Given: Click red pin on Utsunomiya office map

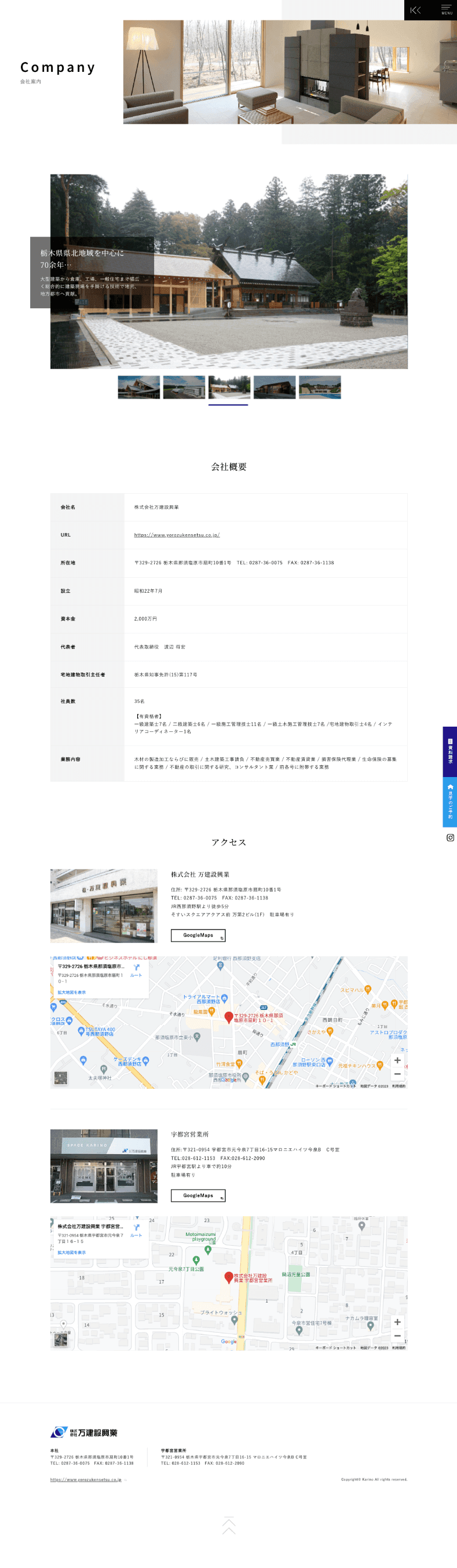Looking at the screenshot, I should pos(229,1277).
